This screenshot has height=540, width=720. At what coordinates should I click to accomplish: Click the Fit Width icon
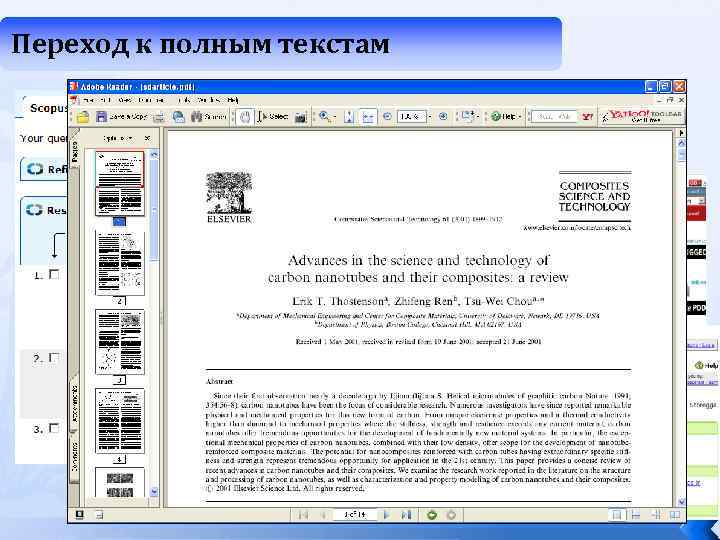click(368, 117)
